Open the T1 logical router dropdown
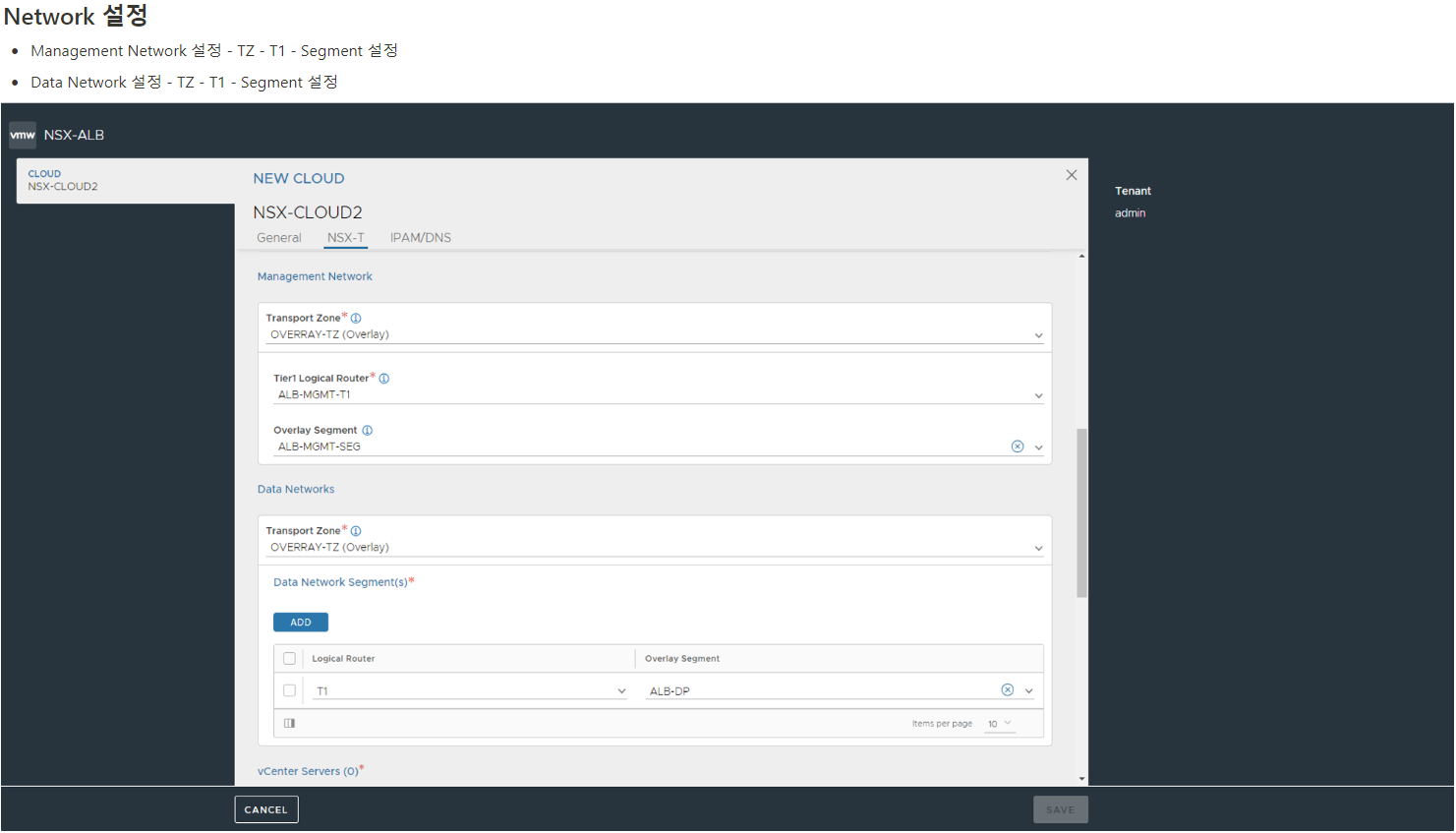The image size is (1456, 833). 621,691
